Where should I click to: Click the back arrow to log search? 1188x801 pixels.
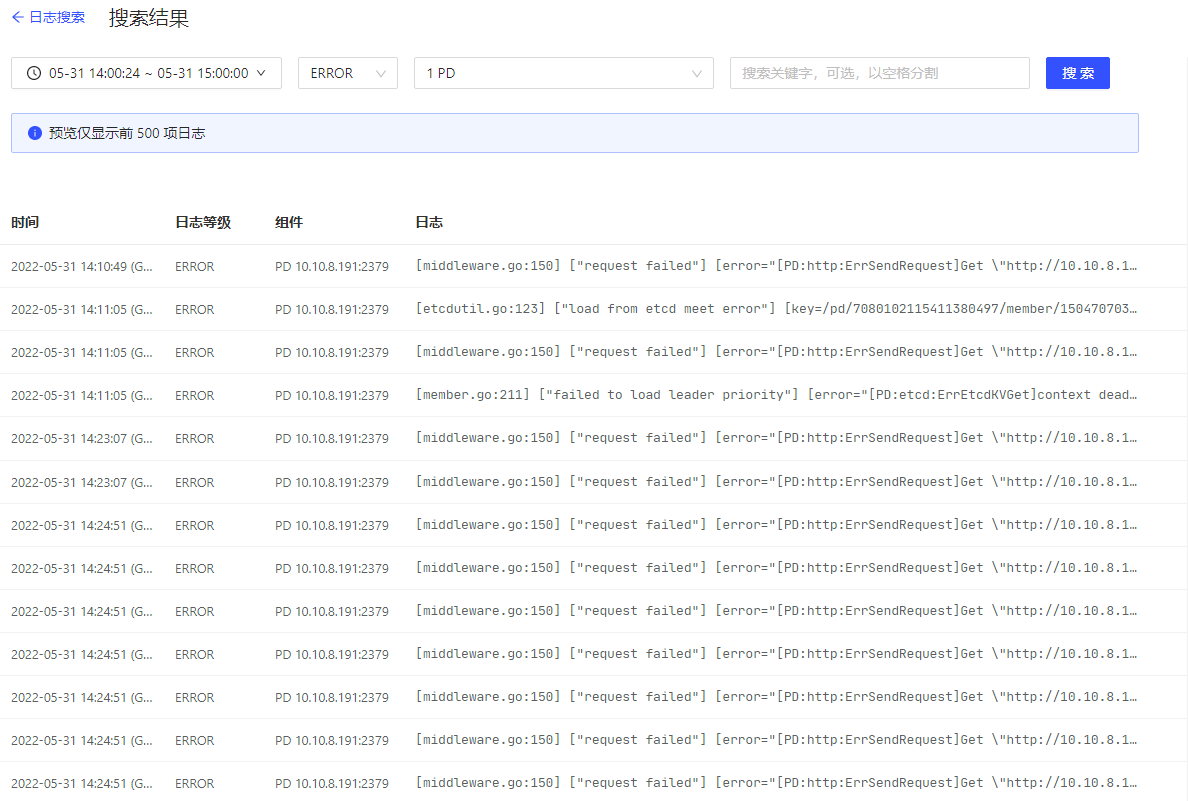[x=17, y=17]
